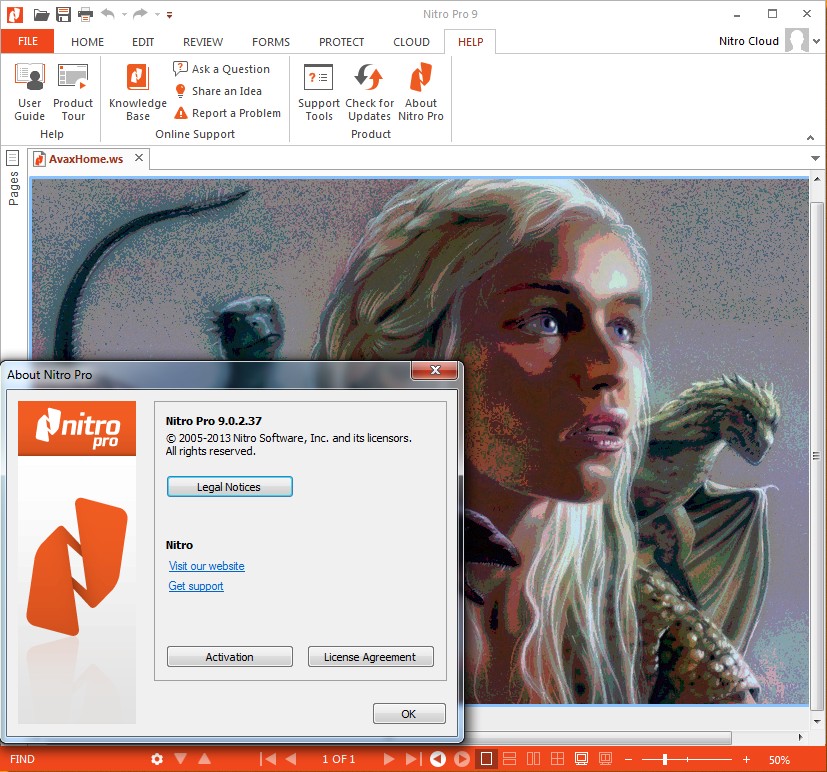Open the User Guide
The image size is (827, 772).
[30, 93]
